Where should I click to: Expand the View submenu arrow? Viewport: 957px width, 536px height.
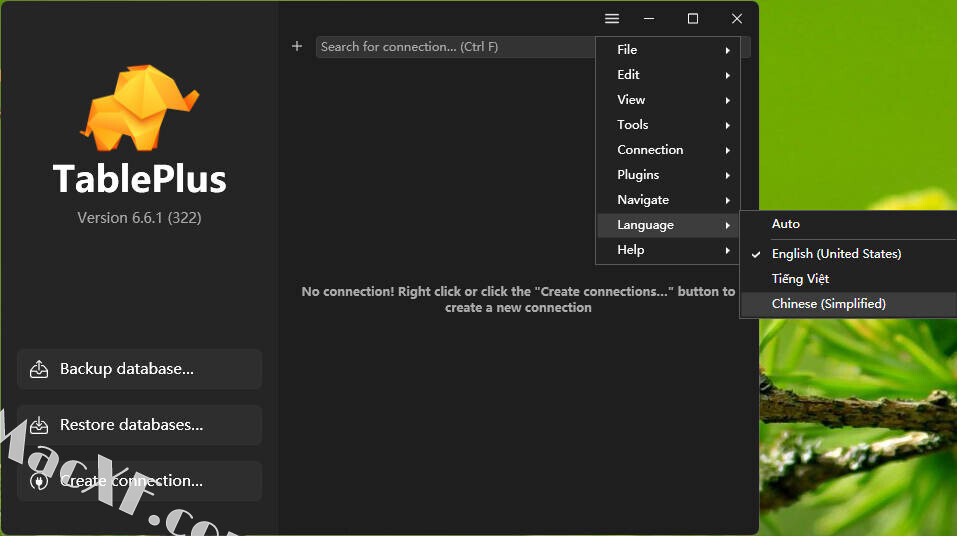pos(728,100)
